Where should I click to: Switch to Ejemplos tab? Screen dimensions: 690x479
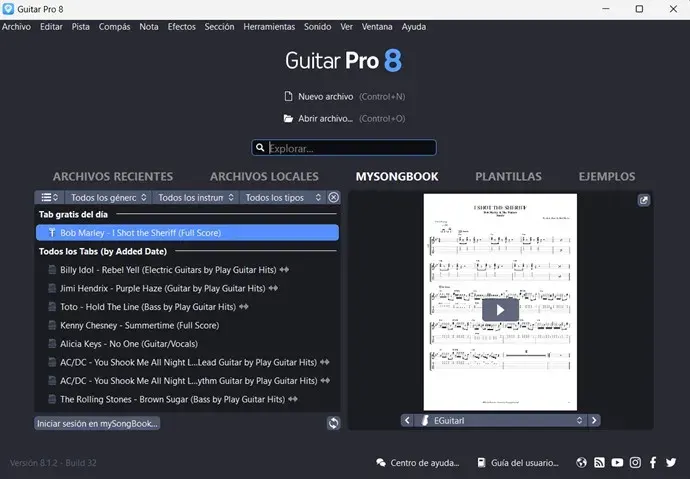[607, 176]
